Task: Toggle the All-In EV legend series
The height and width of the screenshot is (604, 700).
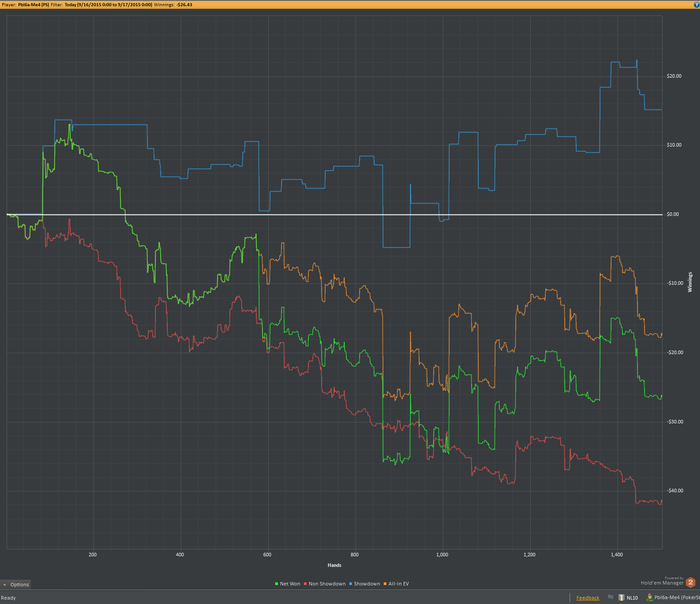Action: (x=396, y=584)
